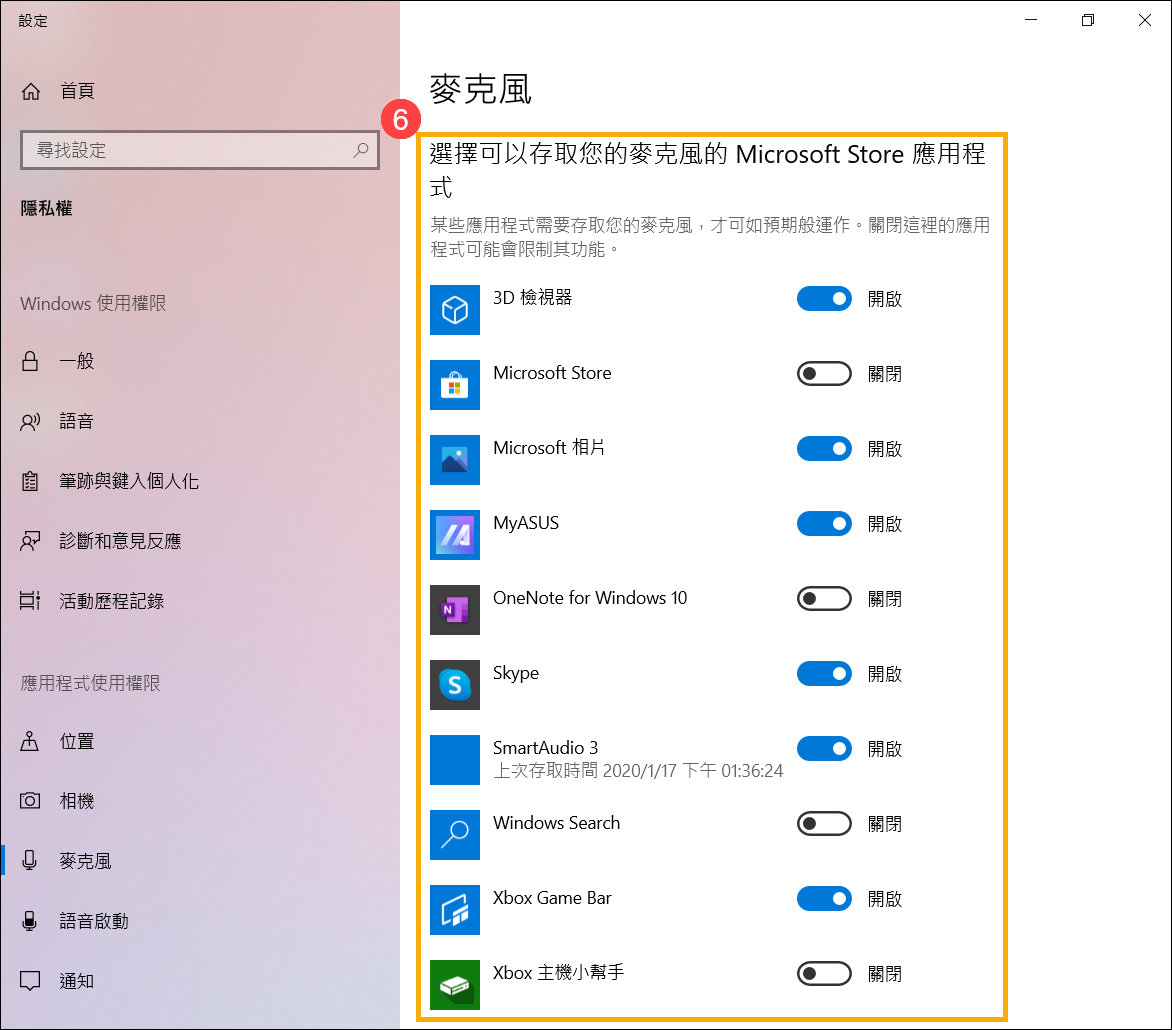Click the 尋找設定 search field
The height and width of the screenshot is (1030, 1172).
[200, 149]
